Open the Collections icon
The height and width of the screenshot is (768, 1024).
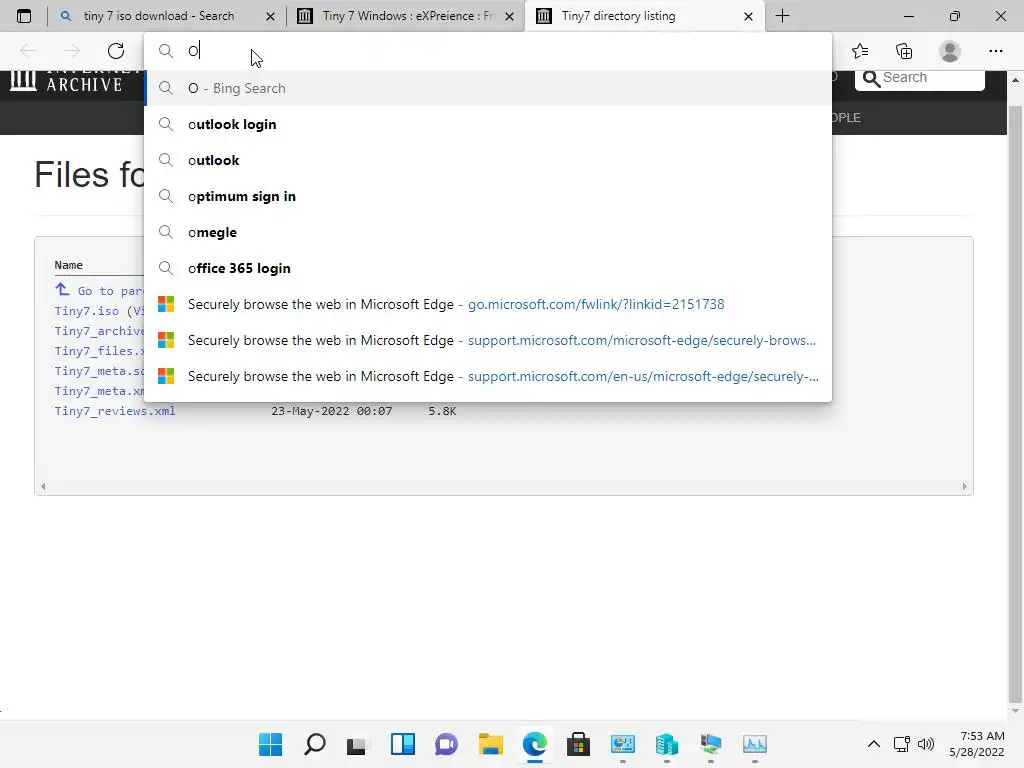pos(904,51)
